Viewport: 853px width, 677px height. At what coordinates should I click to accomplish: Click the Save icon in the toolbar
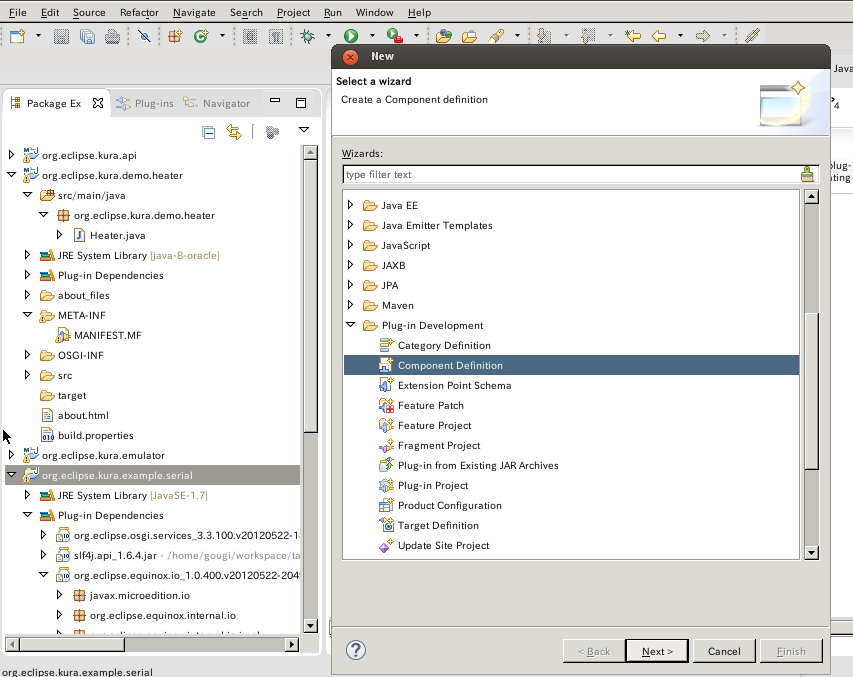[x=61, y=36]
